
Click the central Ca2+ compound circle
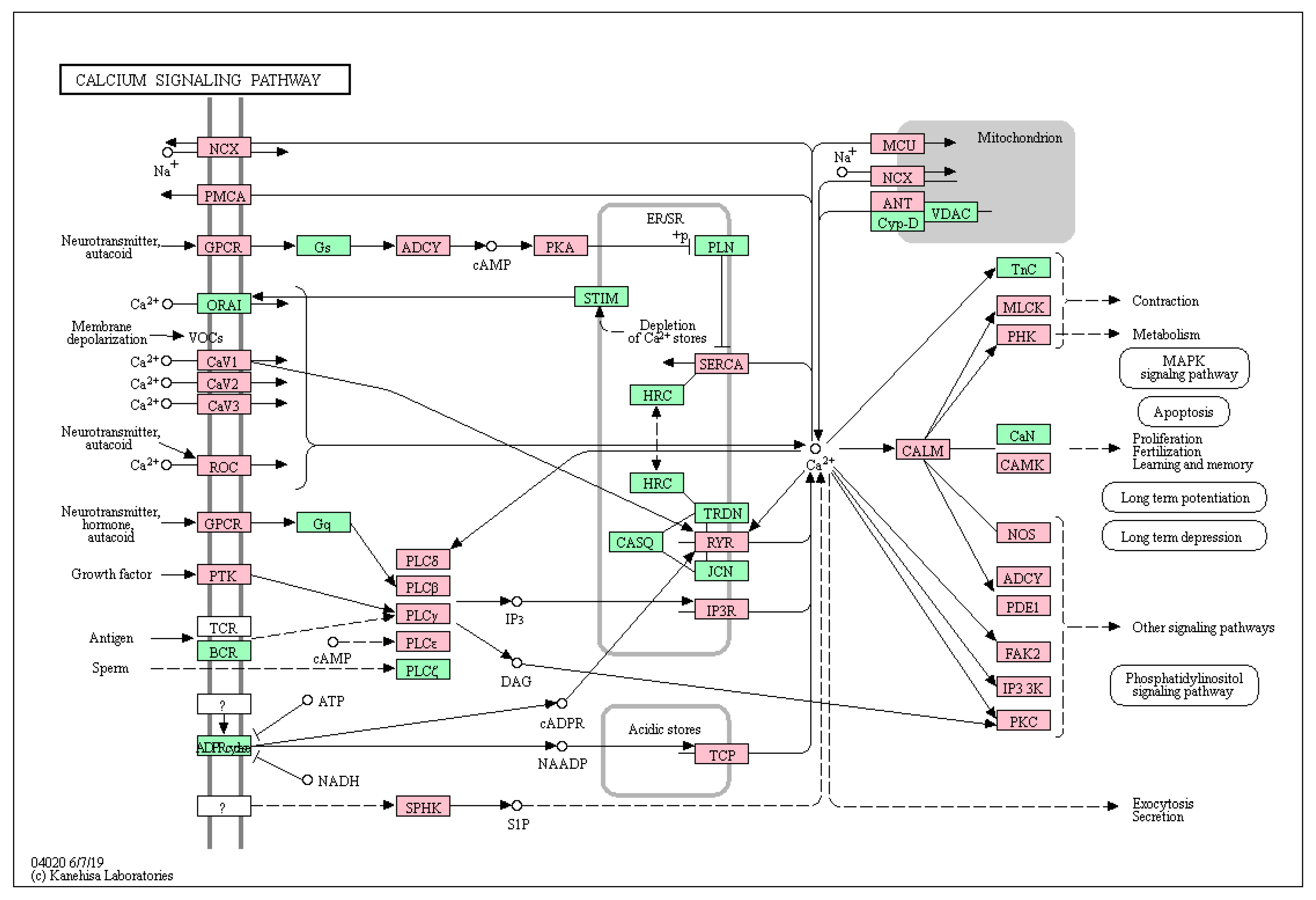pos(815,449)
